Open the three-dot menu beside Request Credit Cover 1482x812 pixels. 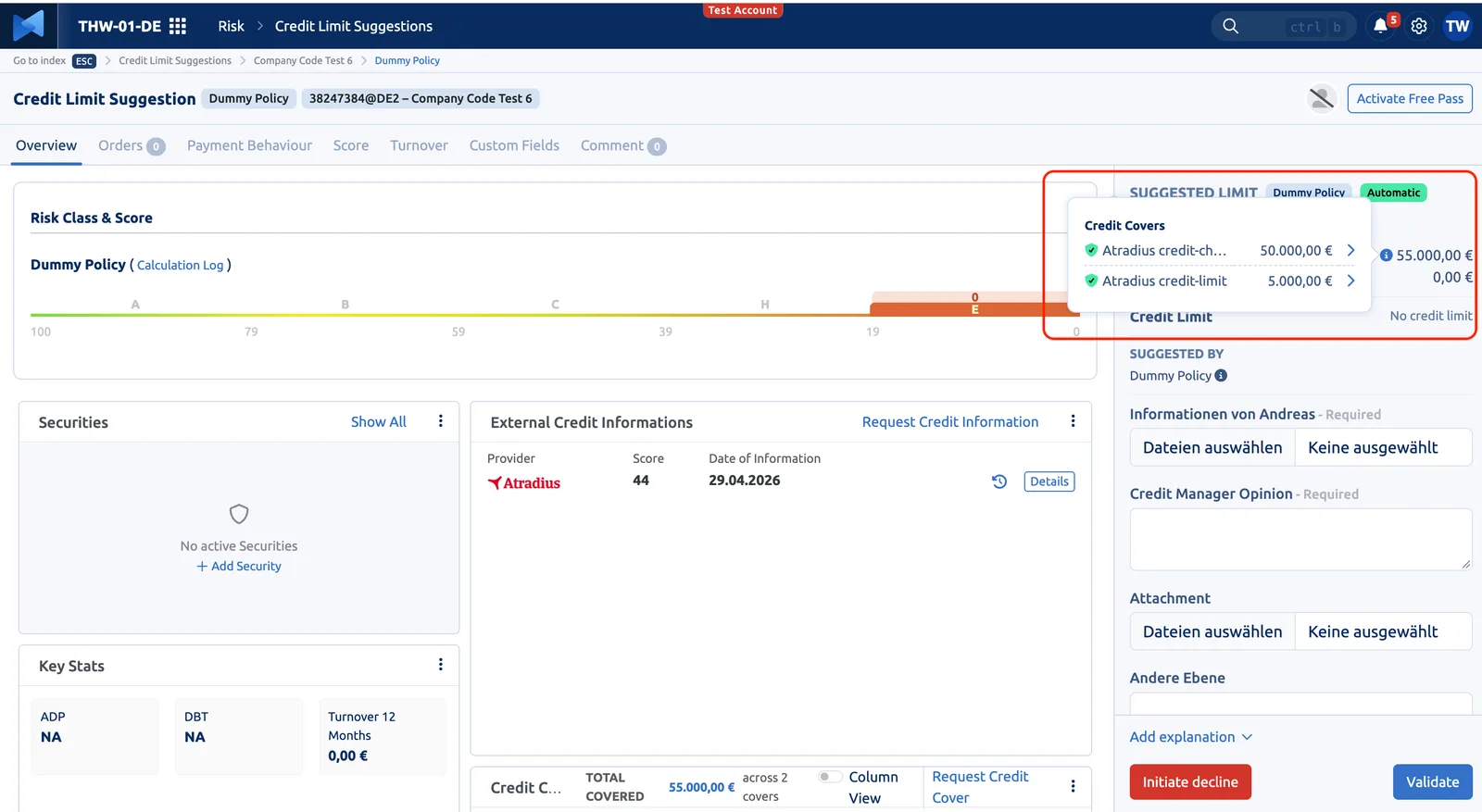pos(1073,786)
